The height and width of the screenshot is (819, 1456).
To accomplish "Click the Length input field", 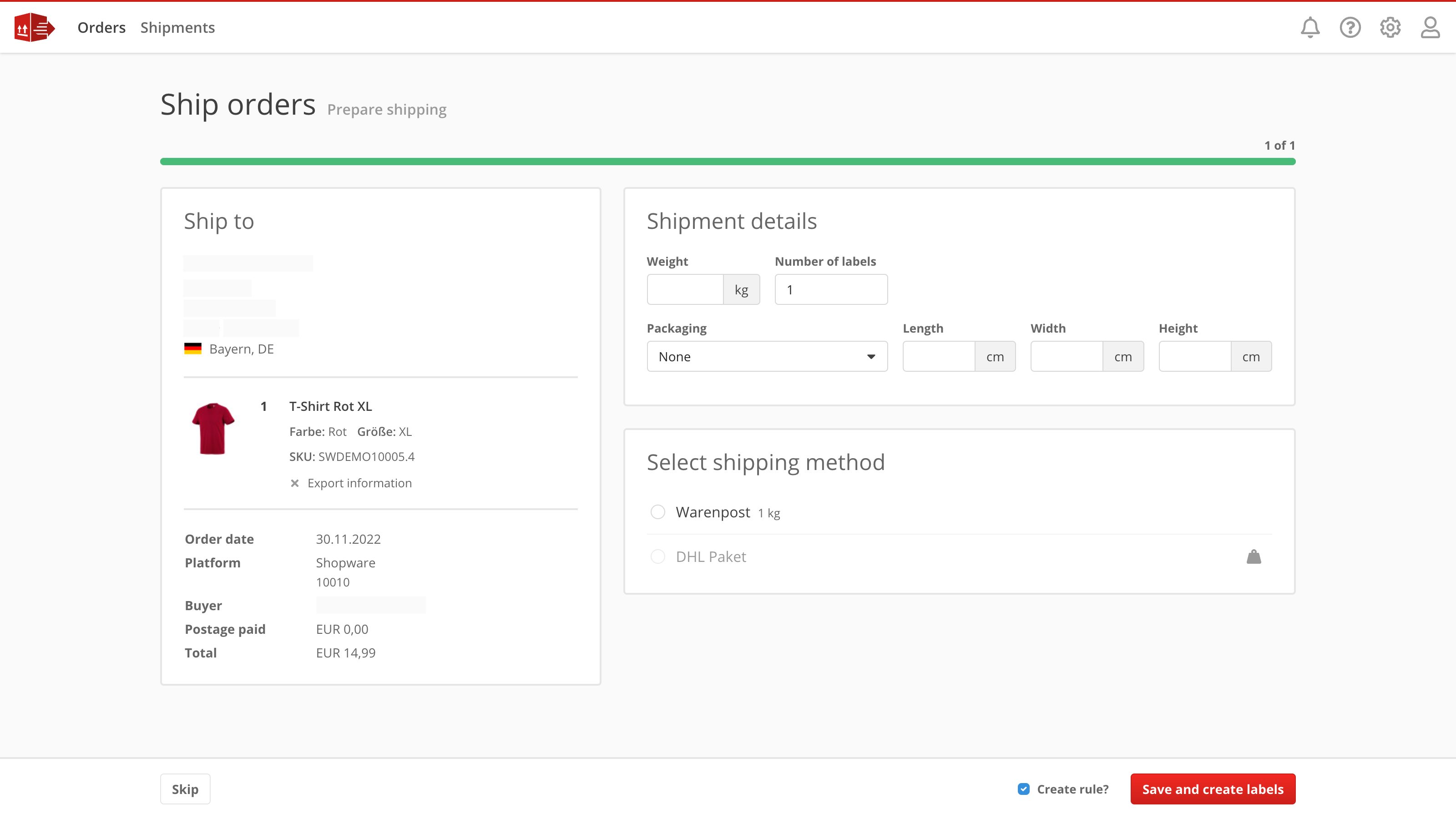I will click(938, 357).
